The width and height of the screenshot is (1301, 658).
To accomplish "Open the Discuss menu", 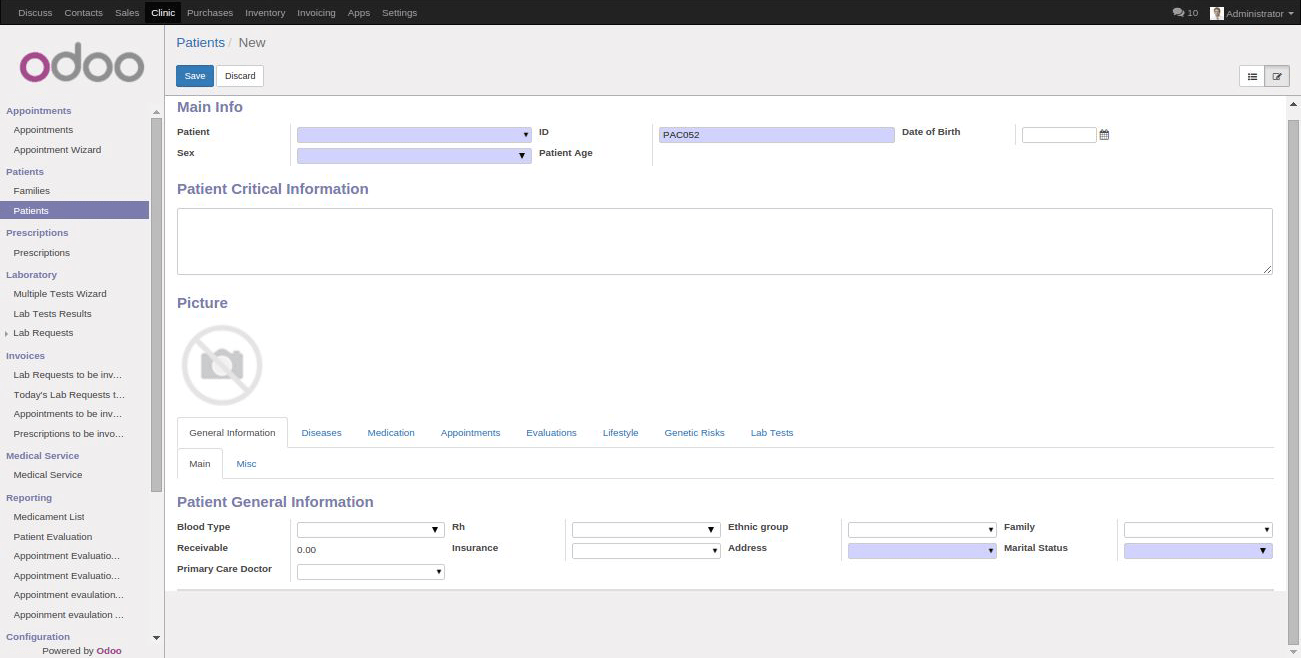I will (x=35, y=13).
